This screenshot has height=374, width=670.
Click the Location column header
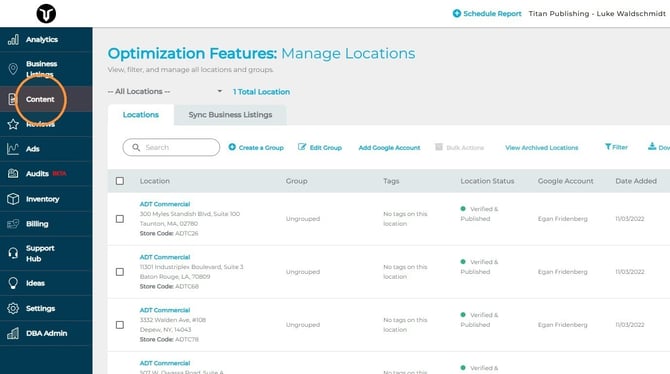point(155,181)
